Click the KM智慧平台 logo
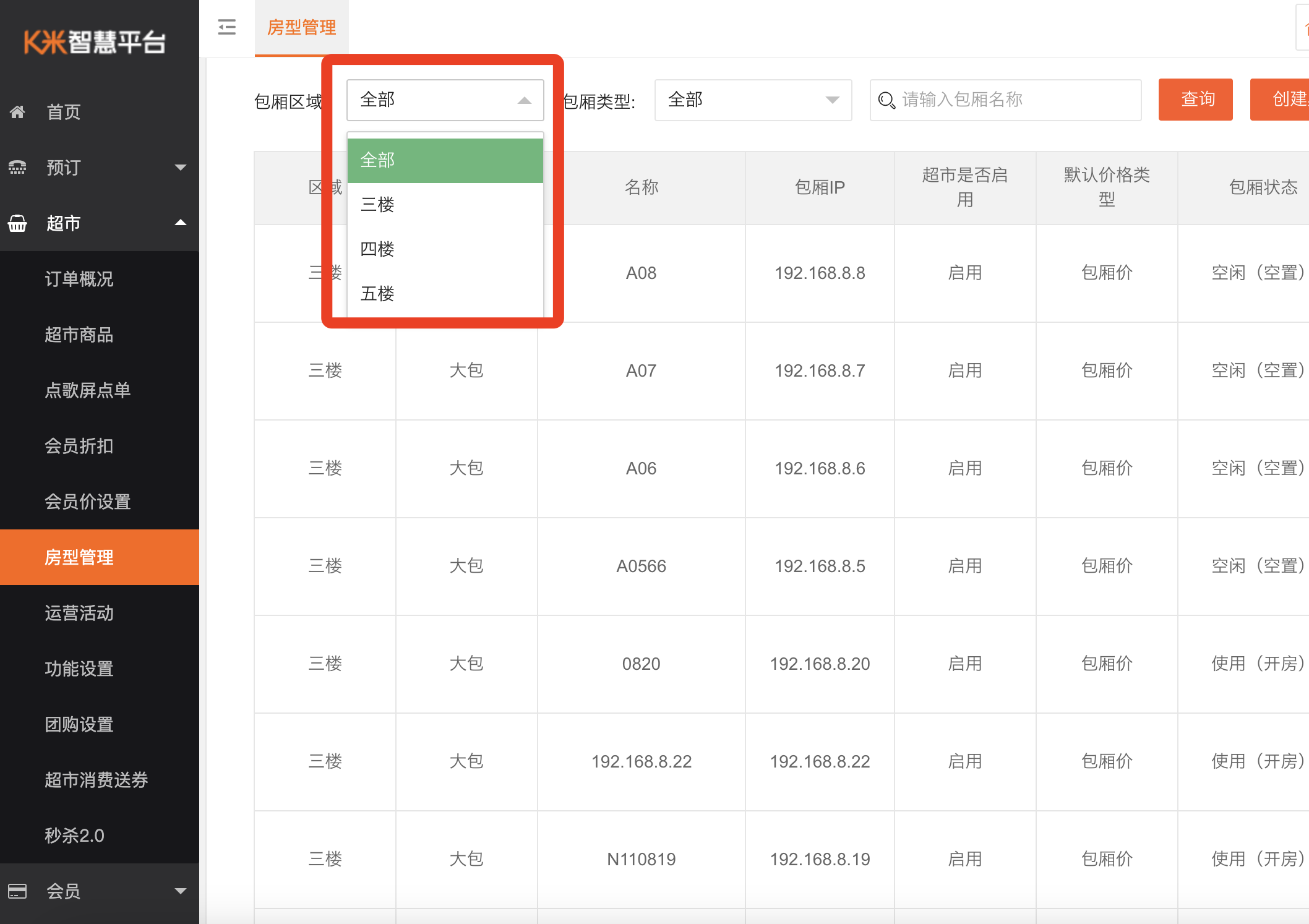The height and width of the screenshot is (924, 1309). pos(95,41)
